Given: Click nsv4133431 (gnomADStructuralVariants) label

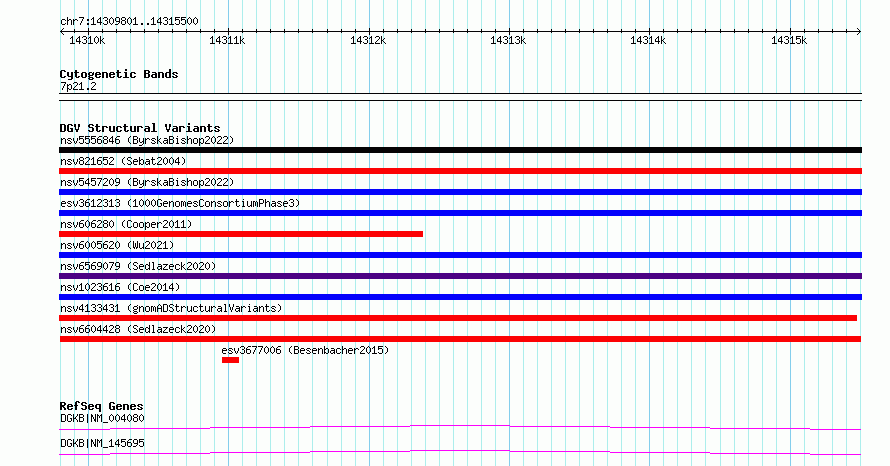Looking at the screenshot, I should 171,308.
